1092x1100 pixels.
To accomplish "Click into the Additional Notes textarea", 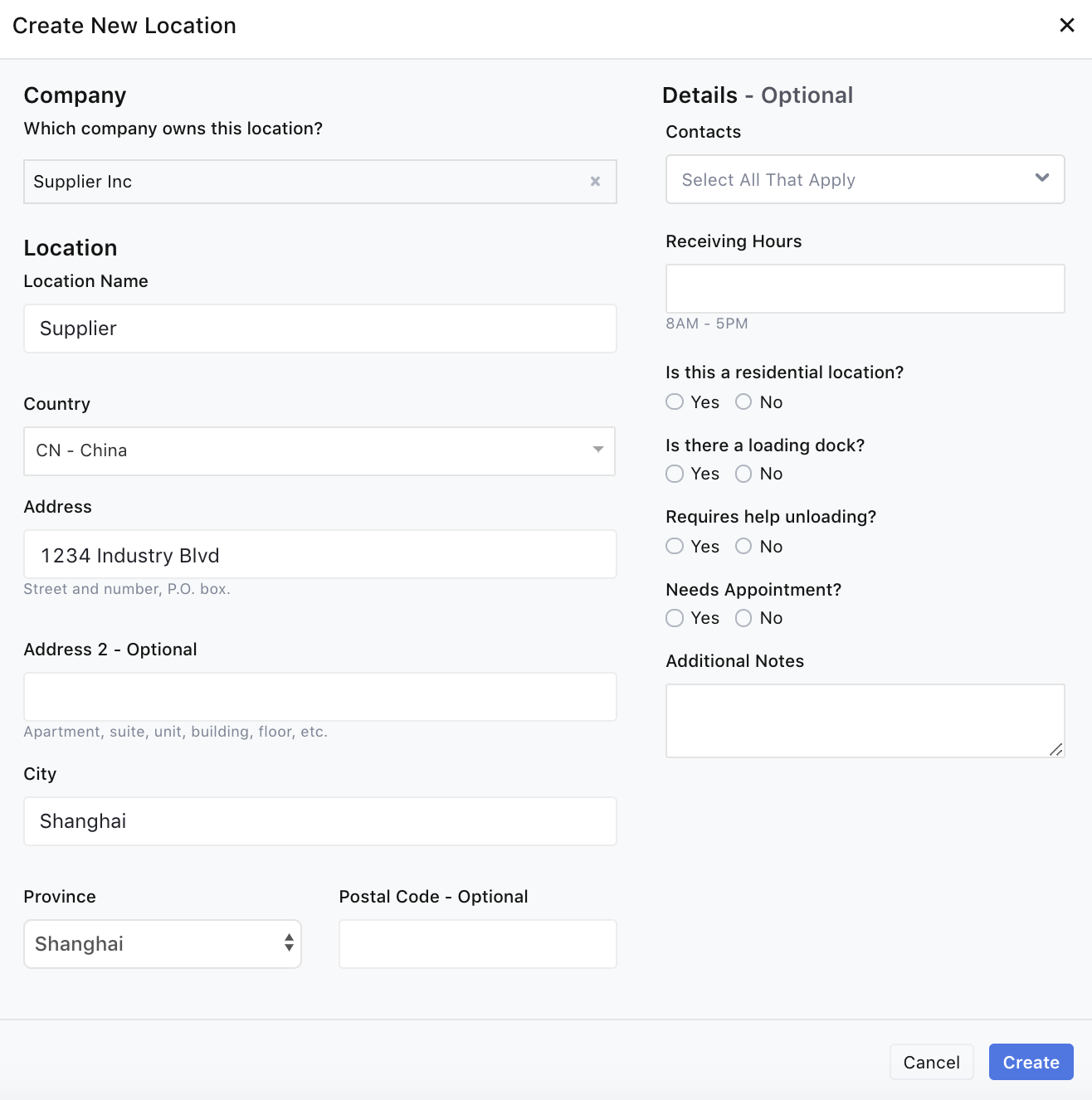I will tap(865, 720).
